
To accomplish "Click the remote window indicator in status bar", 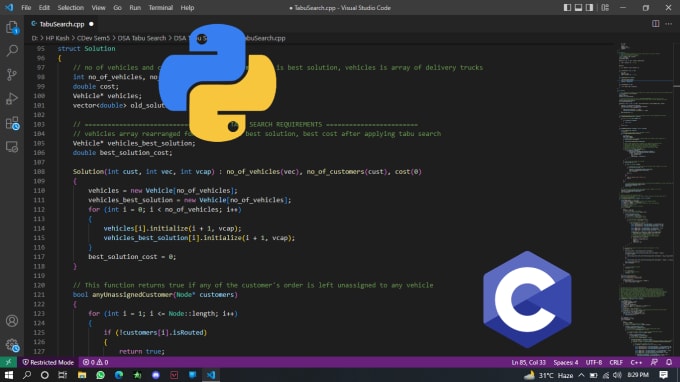I will pos(8,362).
